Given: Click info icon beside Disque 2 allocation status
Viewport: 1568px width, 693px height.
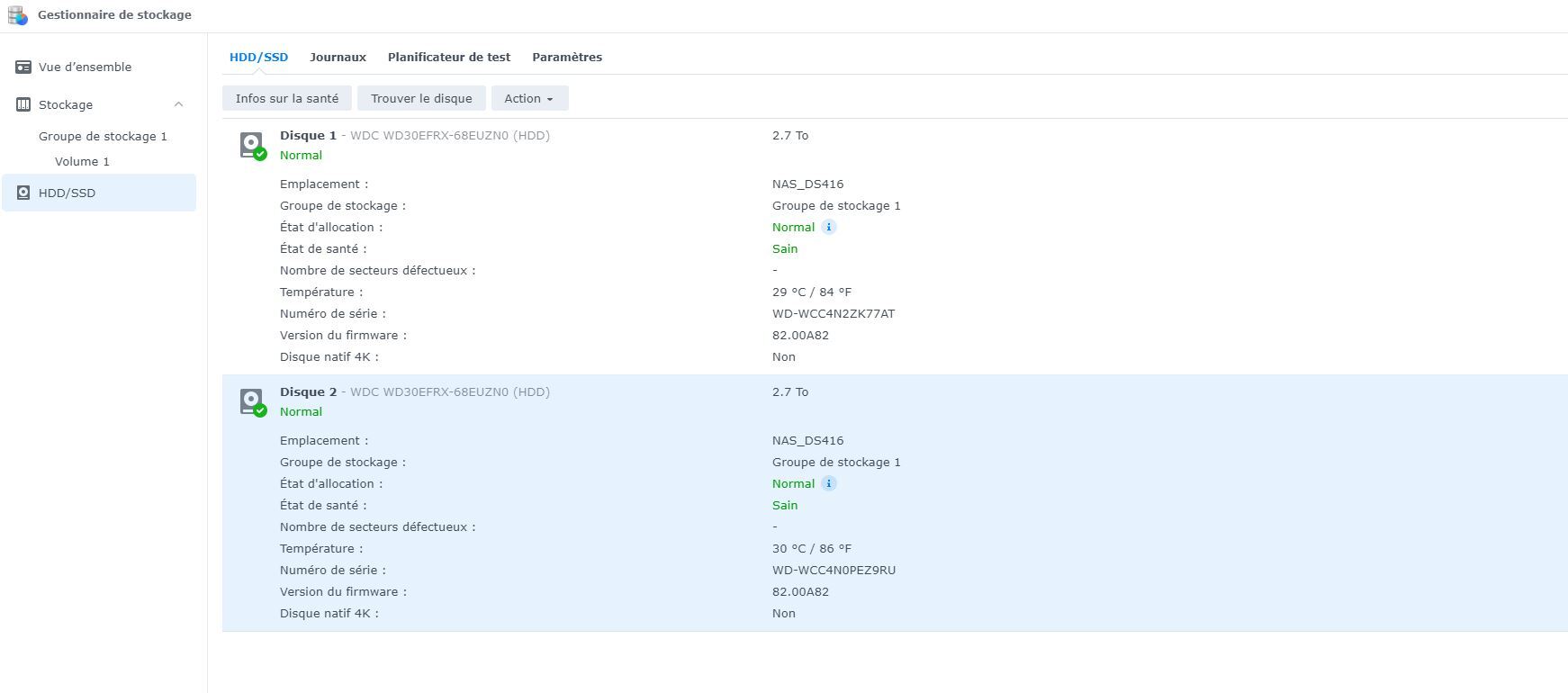Looking at the screenshot, I should click(829, 484).
